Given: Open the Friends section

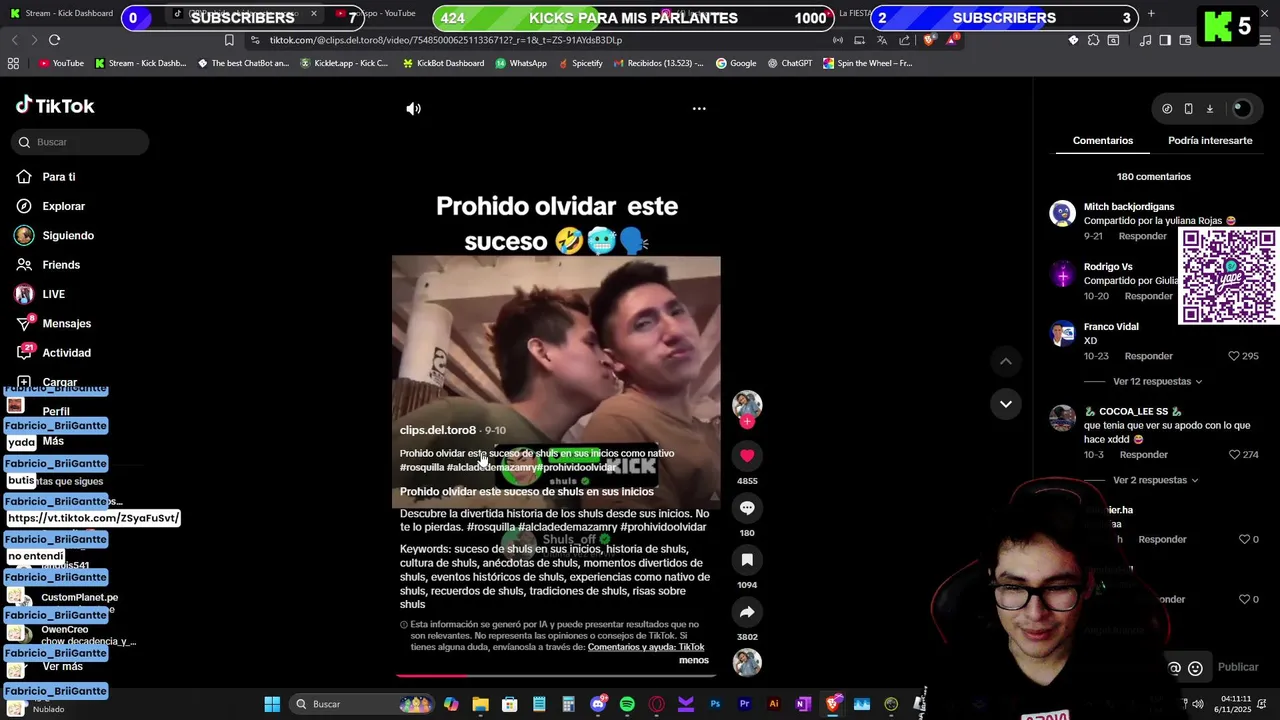Looking at the screenshot, I should coord(60,265).
